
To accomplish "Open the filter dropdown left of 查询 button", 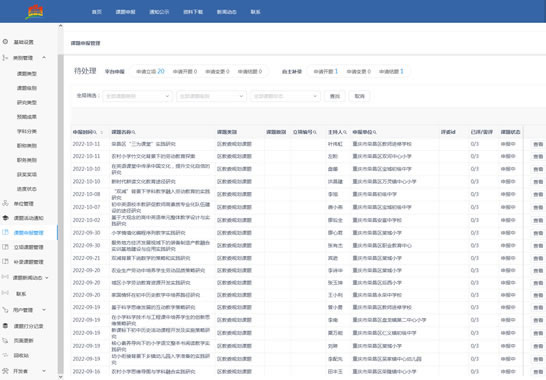I will 285,96.
